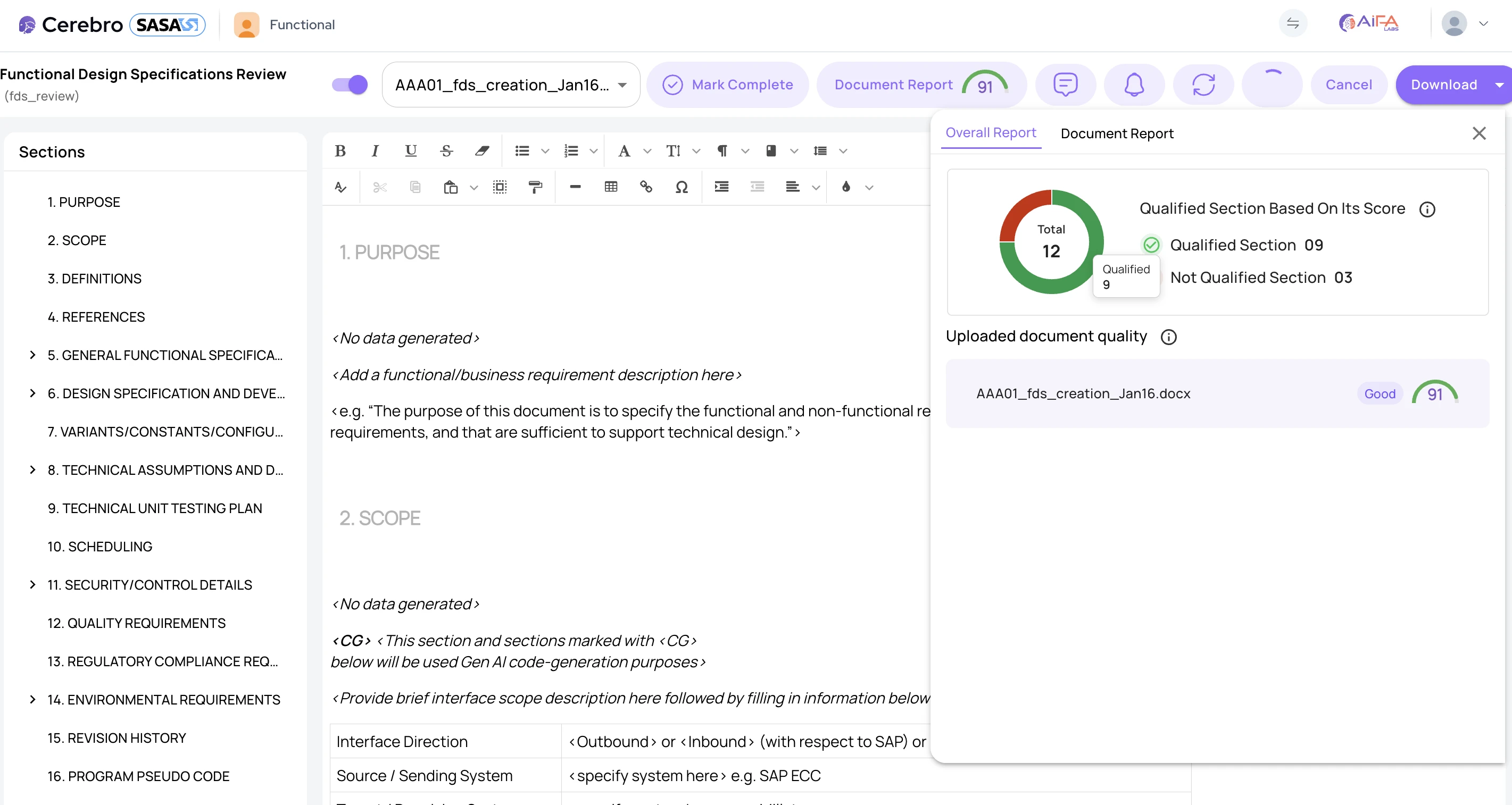The width and height of the screenshot is (1512, 805).
Task: Apply italic formatting
Action: [x=375, y=151]
